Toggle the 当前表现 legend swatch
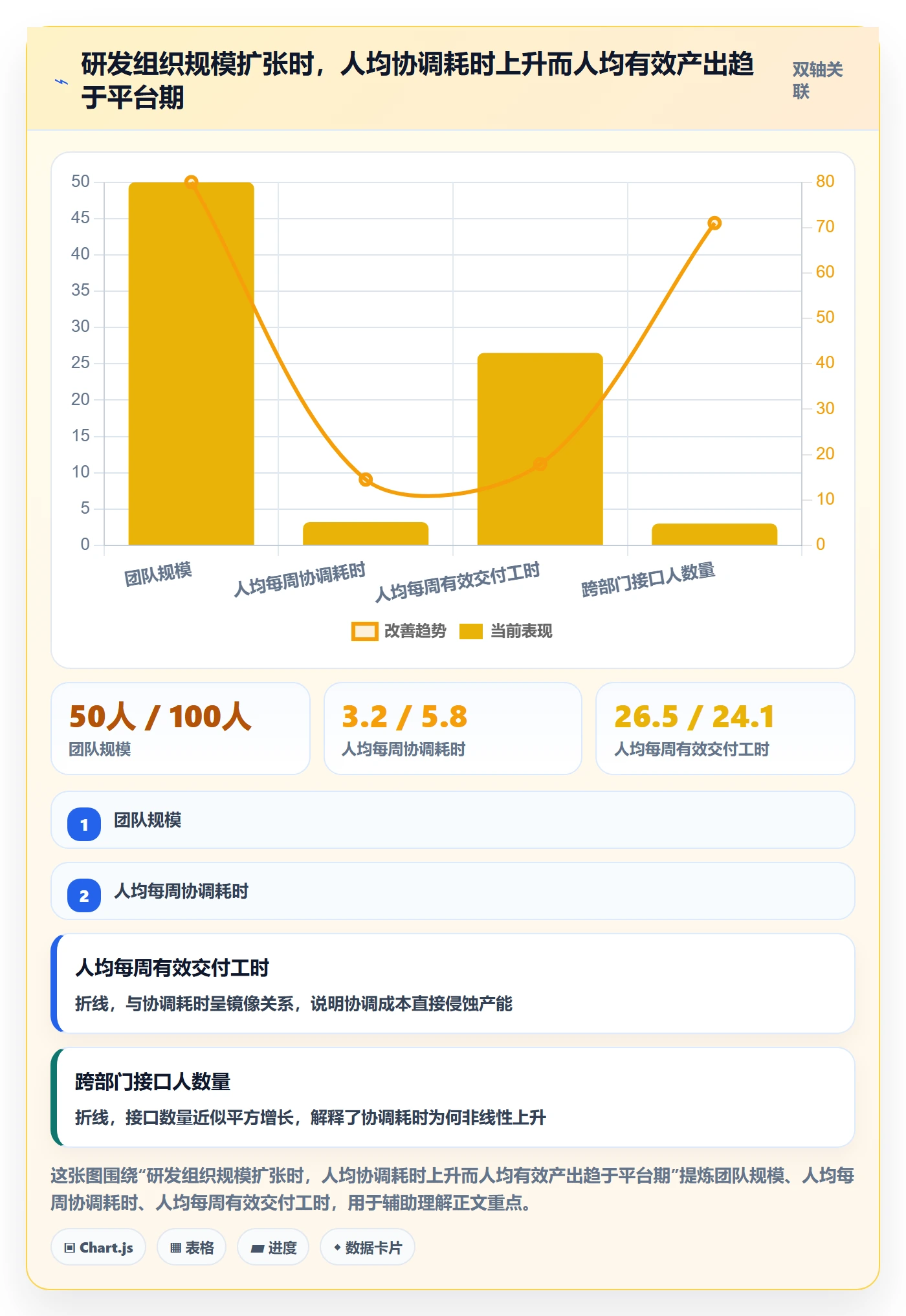 [471, 631]
